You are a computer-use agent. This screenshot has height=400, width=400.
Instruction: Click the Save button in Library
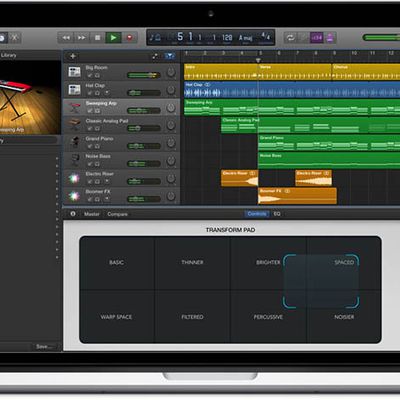pos(44,347)
